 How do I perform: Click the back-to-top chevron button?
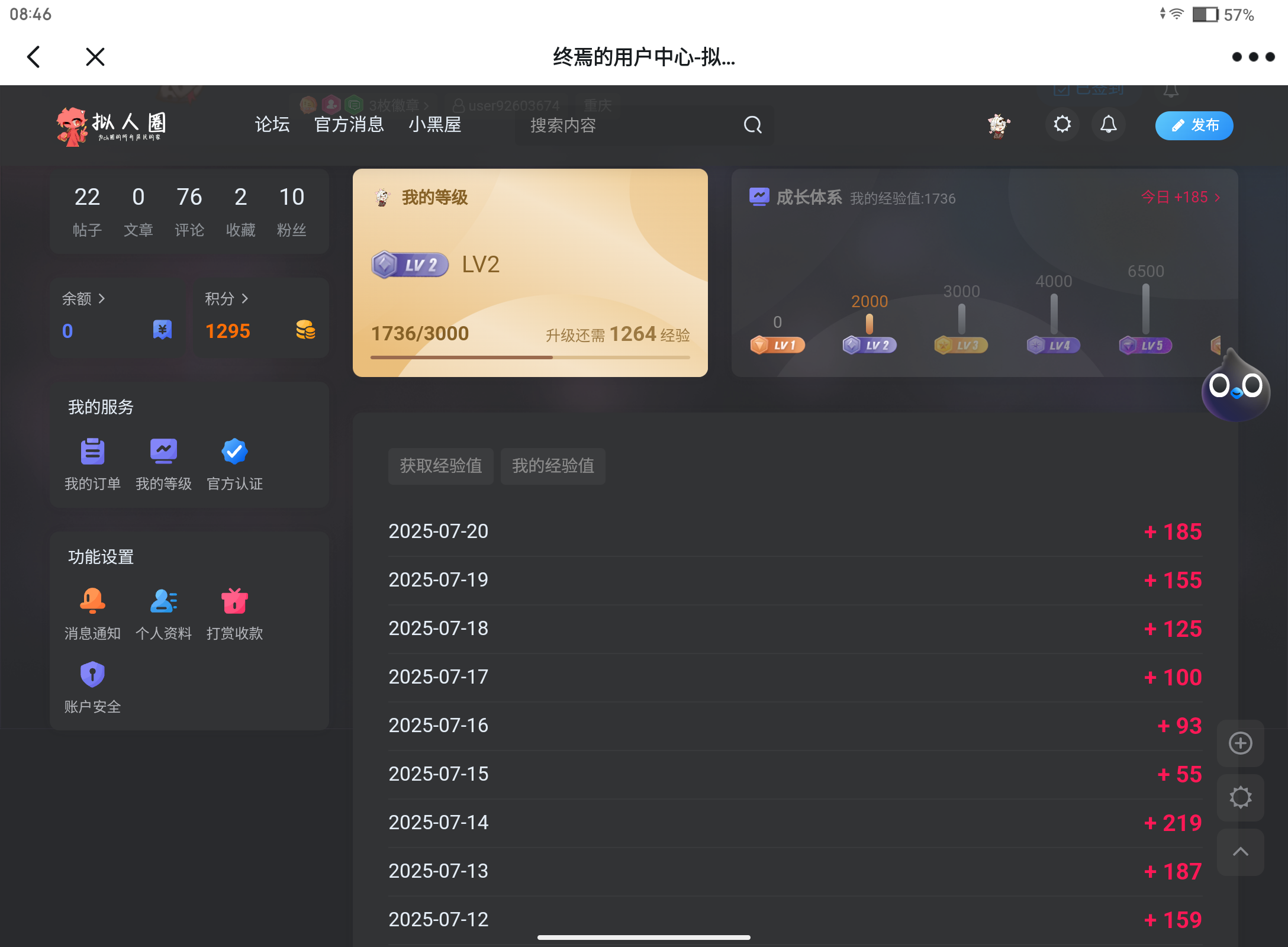[x=1240, y=852]
